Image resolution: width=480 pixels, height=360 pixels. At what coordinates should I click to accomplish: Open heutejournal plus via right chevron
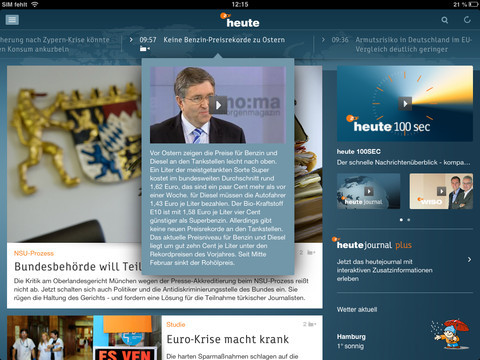[x=469, y=259]
